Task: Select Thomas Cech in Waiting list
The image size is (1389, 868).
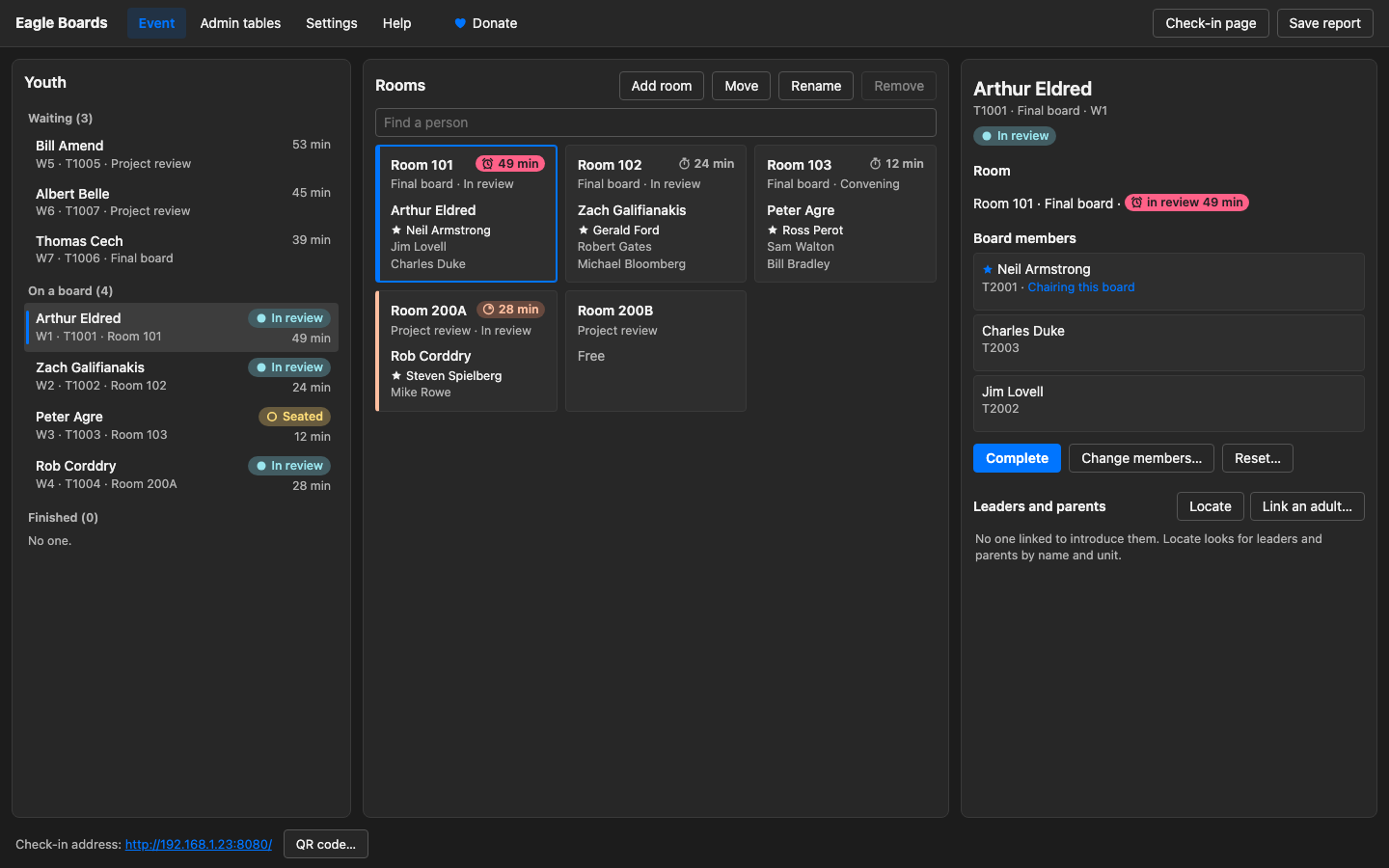Action: click(x=181, y=249)
